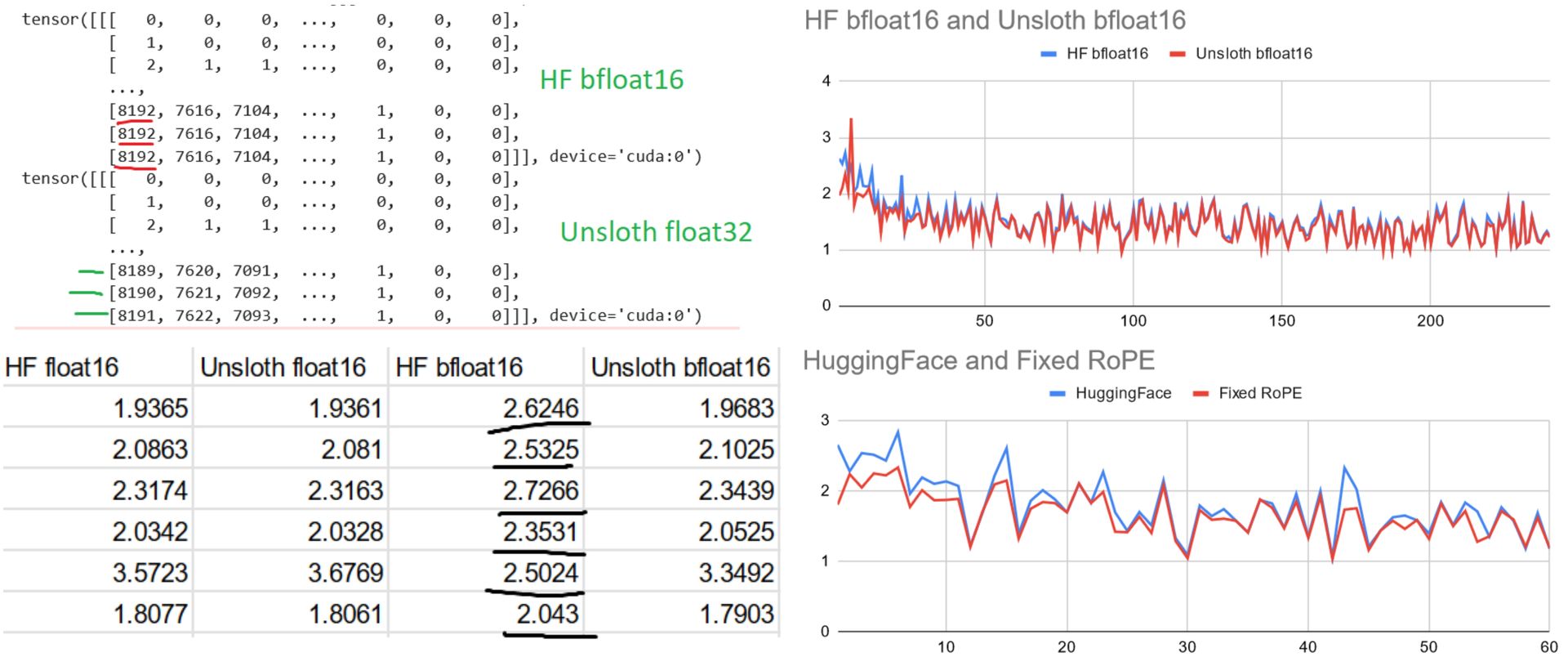Click the tensor value 8191 in last row
The height and width of the screenshot is (666, 1568).
coord(136,315)
